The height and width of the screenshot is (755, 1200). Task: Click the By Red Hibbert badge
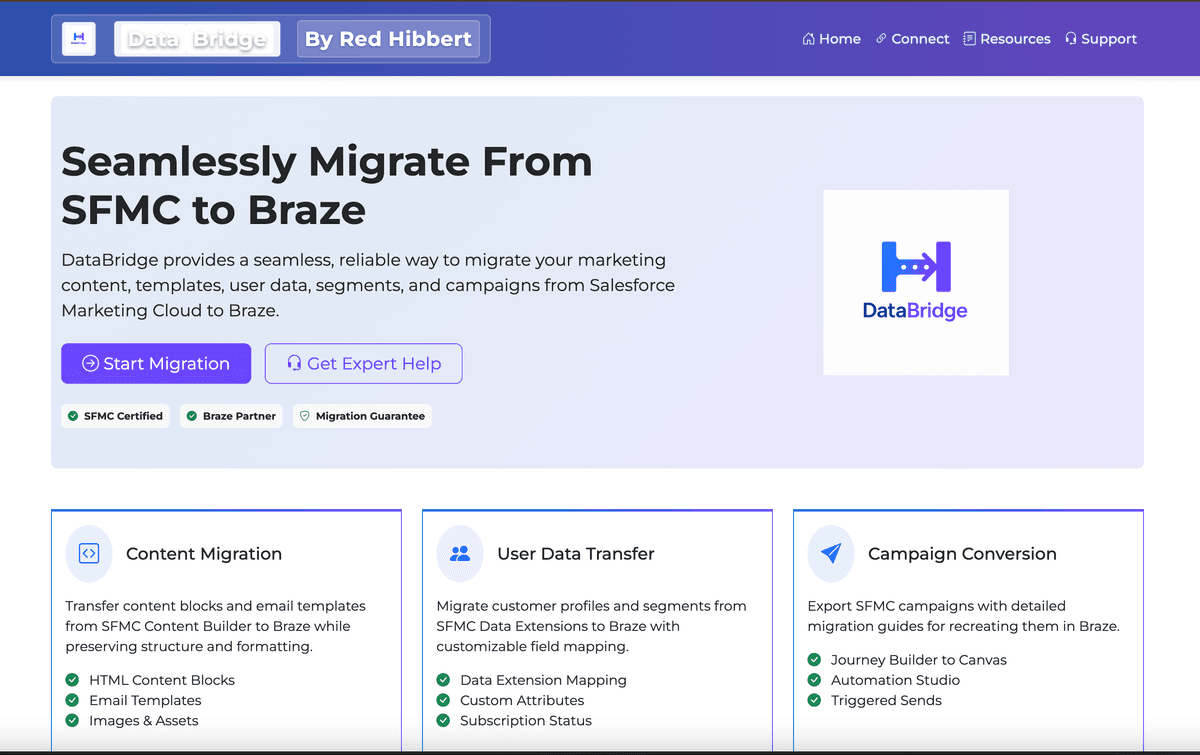pos(388,39)
